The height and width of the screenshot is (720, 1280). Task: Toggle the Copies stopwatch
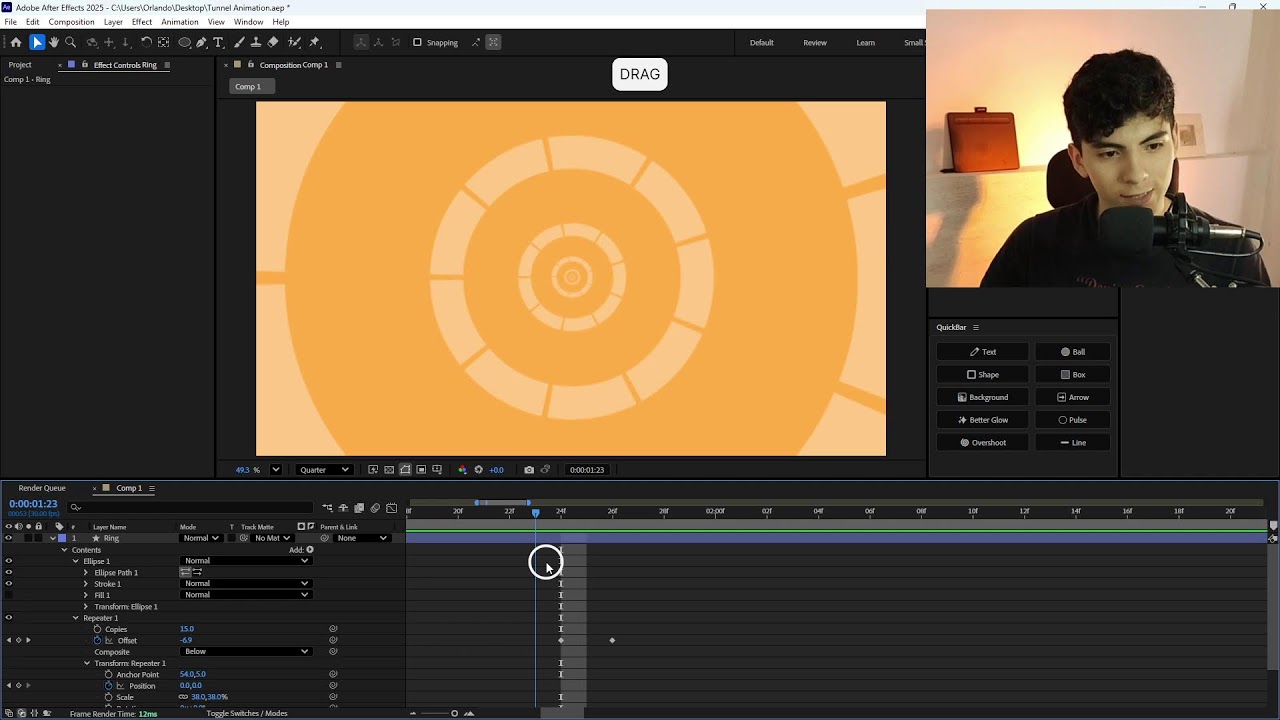(x=97, y=629)
